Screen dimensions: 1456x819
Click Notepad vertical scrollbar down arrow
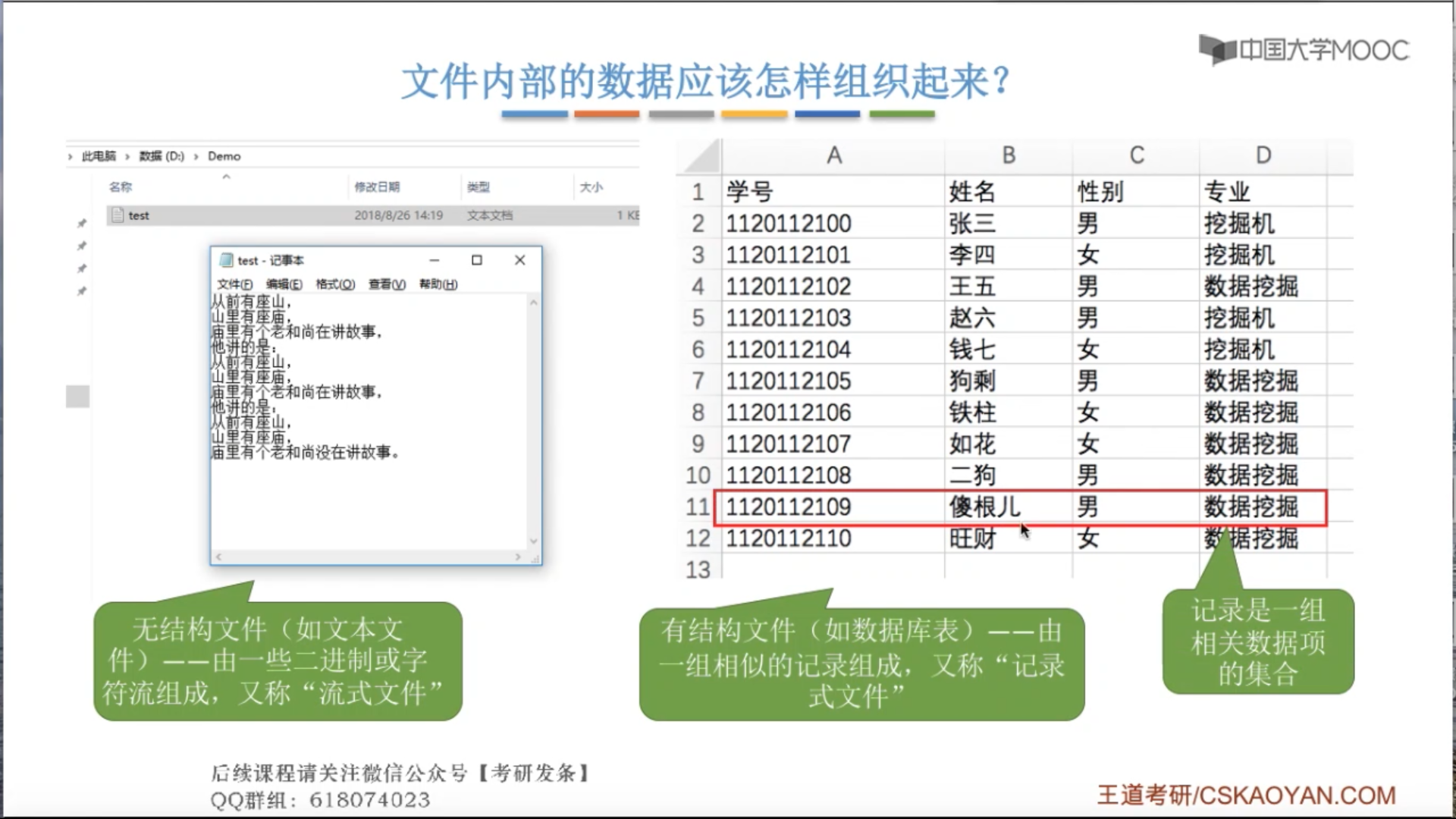pyautogui.click(x=534, y=541)
